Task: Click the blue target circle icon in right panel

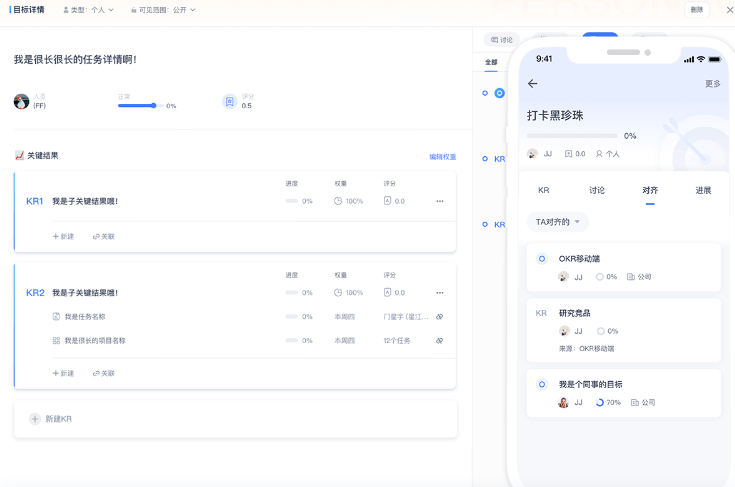Action: point(500,93)
